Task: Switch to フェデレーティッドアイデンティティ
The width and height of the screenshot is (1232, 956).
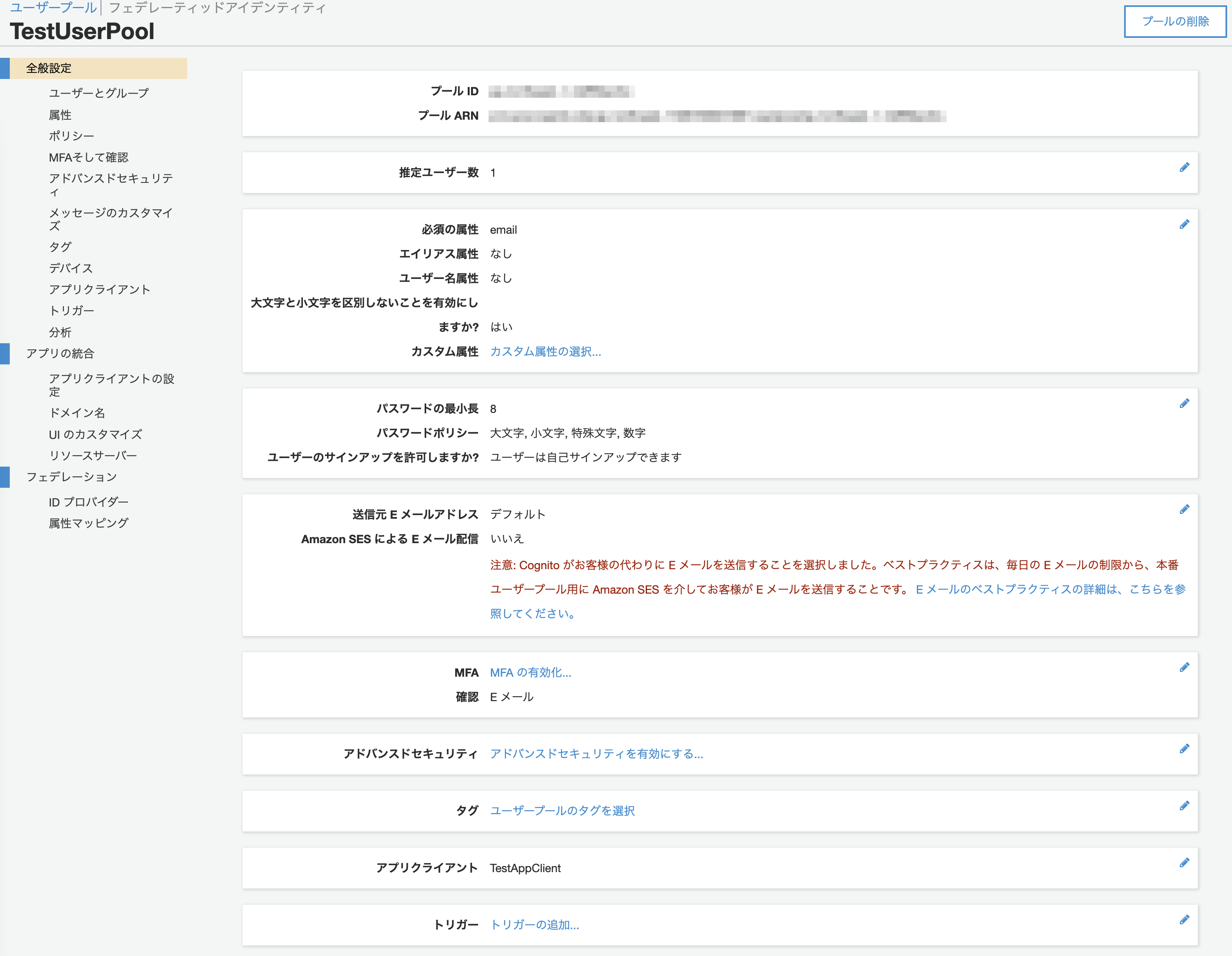Action: click(x=217, y=7)
